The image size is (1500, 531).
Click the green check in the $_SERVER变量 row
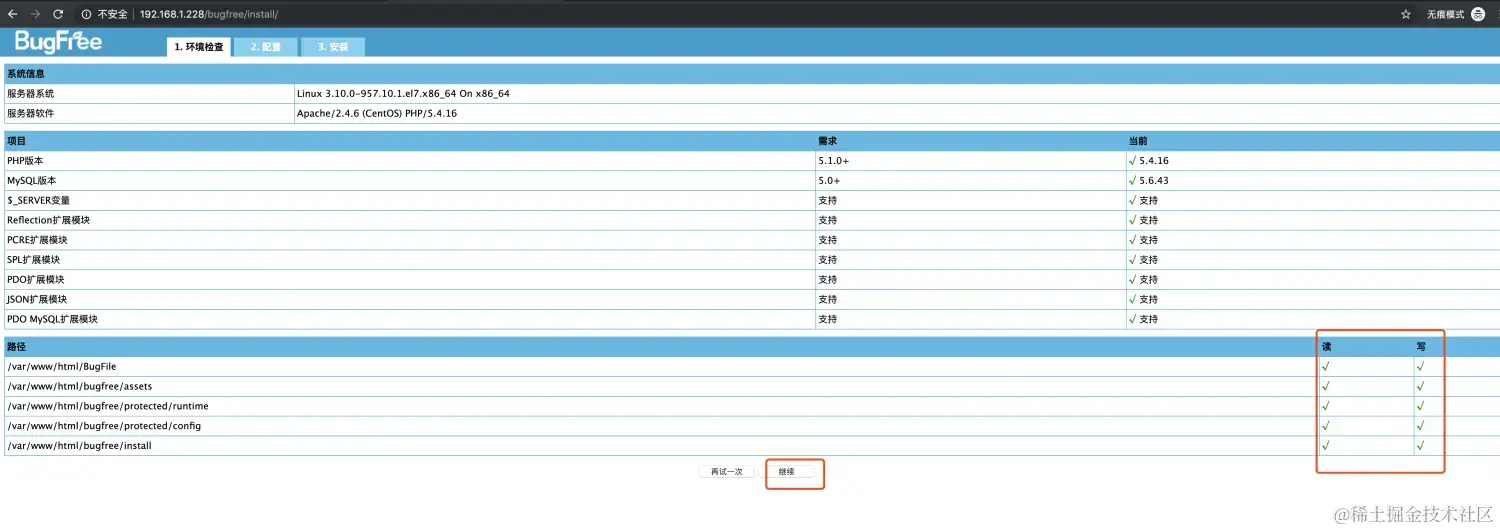tap(1132, 200)
